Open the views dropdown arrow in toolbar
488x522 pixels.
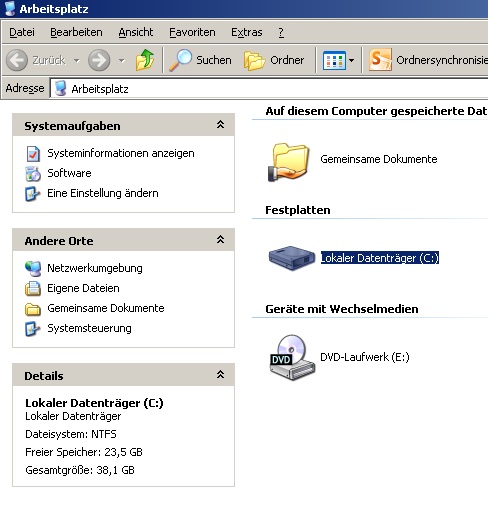tap(352, 61)
